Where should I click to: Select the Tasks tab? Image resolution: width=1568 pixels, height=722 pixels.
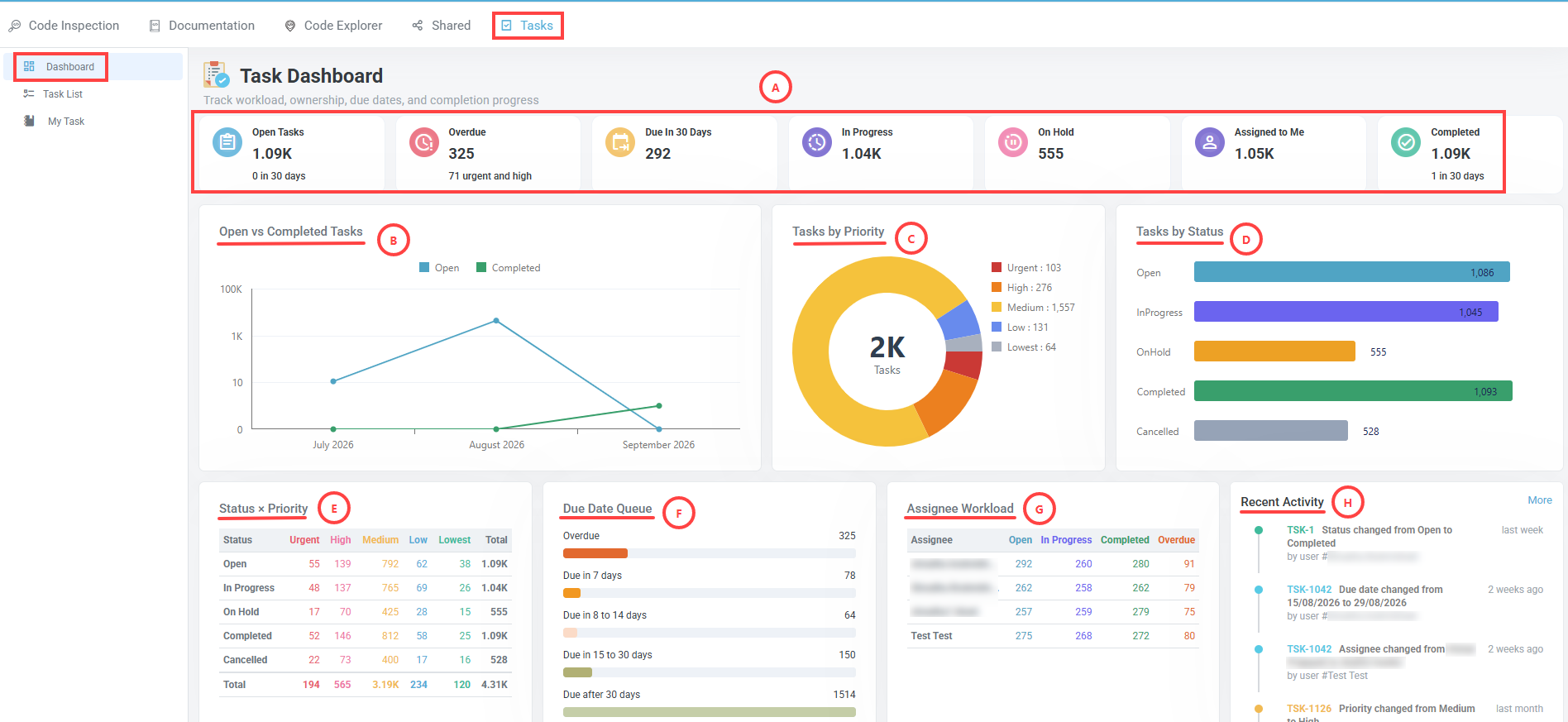528,26
